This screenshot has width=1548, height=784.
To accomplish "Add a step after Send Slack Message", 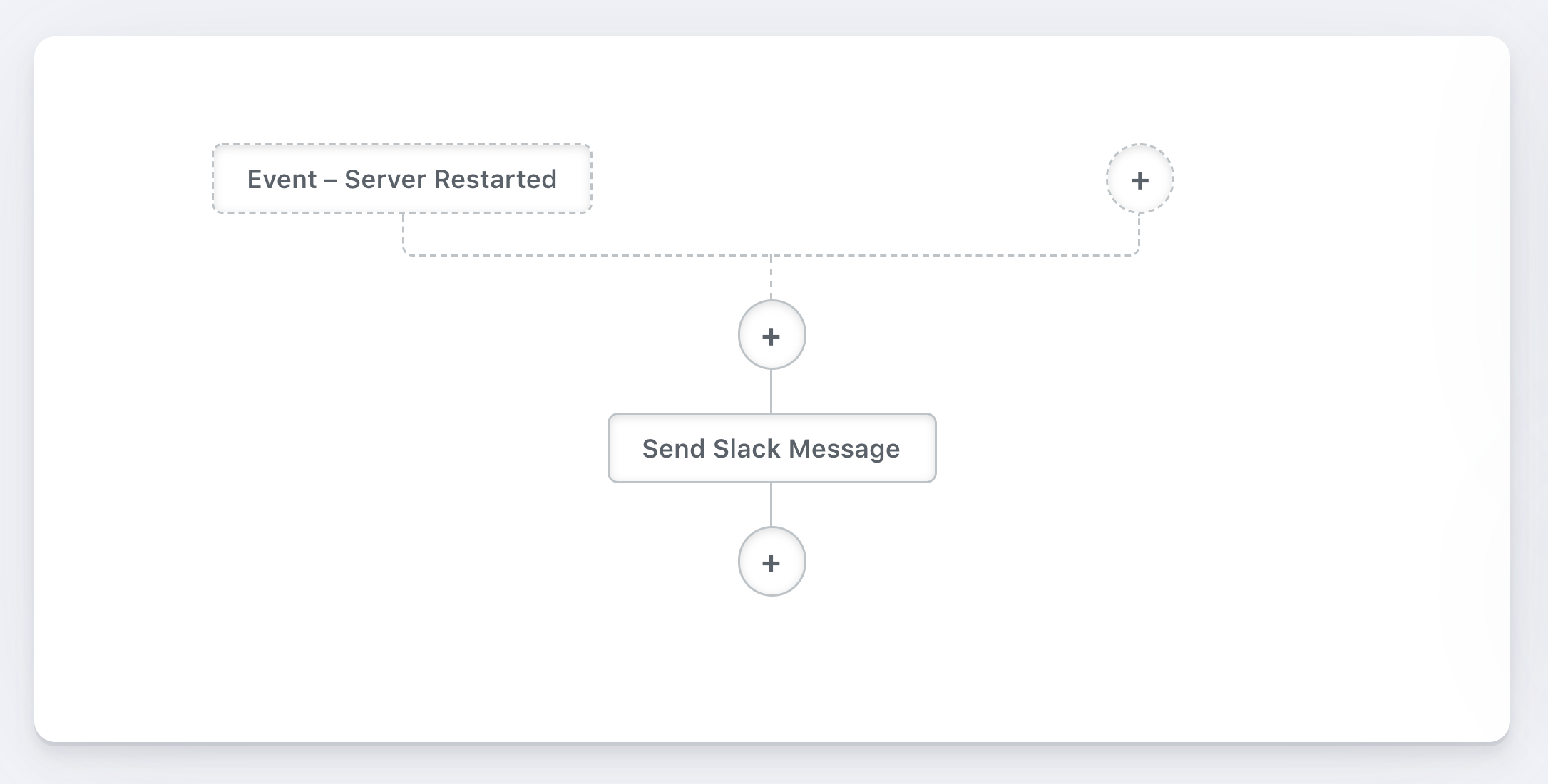I will pyautogui.click(x=772, y=562).
